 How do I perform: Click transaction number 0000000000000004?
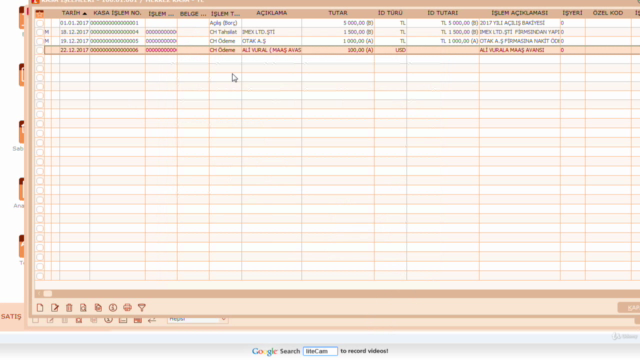pos(114,32)
